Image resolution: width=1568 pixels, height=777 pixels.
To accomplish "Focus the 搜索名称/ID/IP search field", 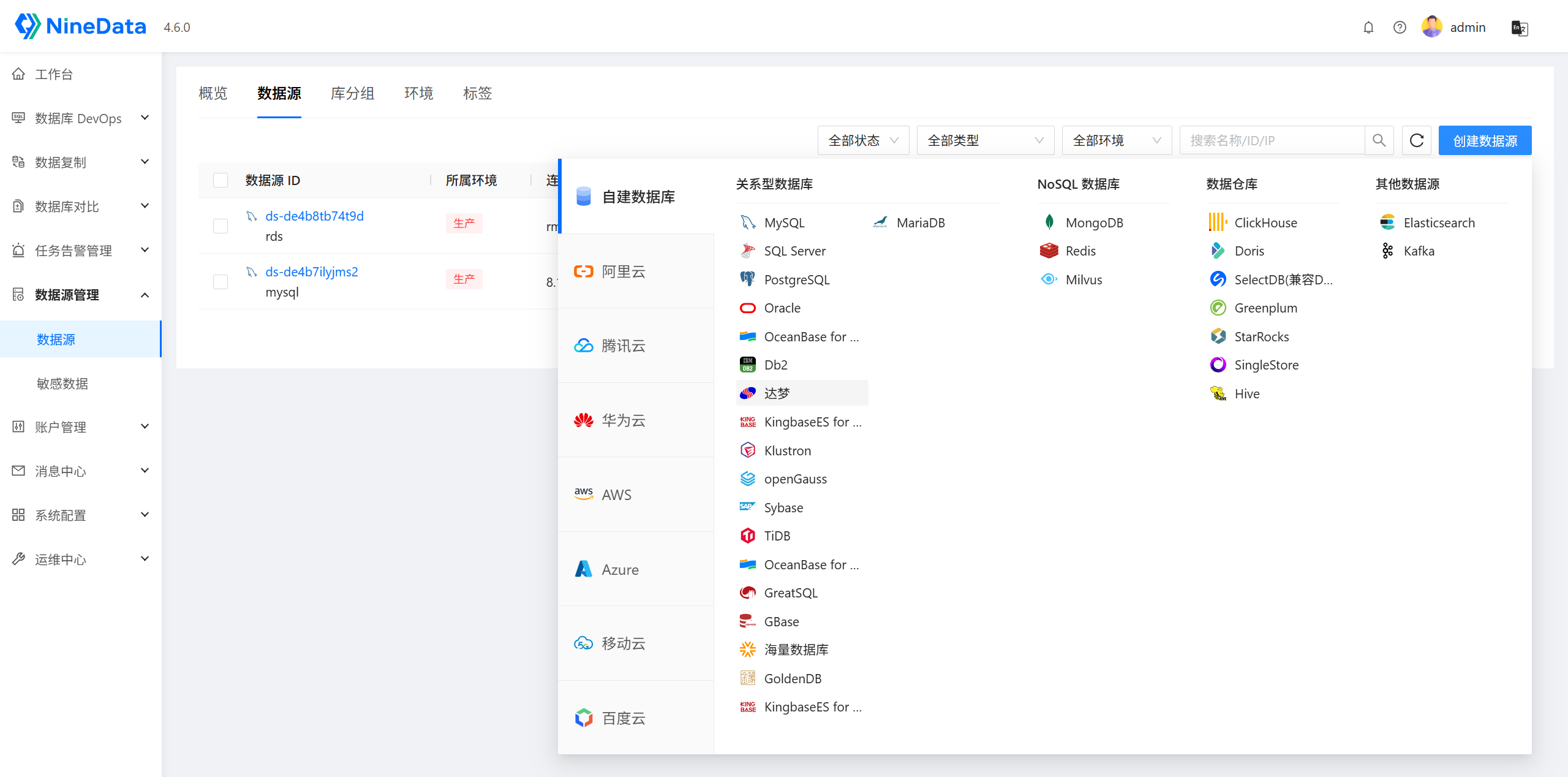I will pos(1272,140).
